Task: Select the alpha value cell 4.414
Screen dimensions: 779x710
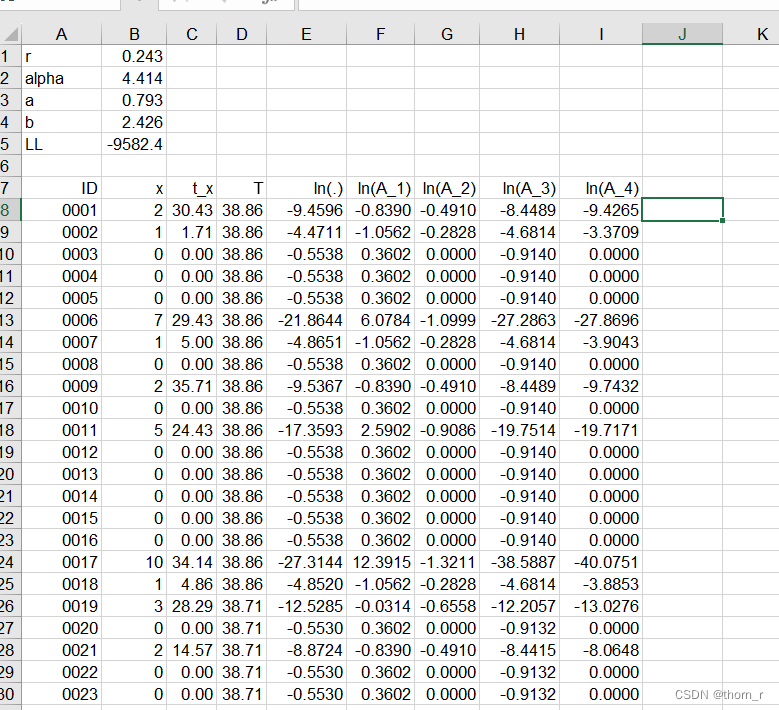Action: 134,78
